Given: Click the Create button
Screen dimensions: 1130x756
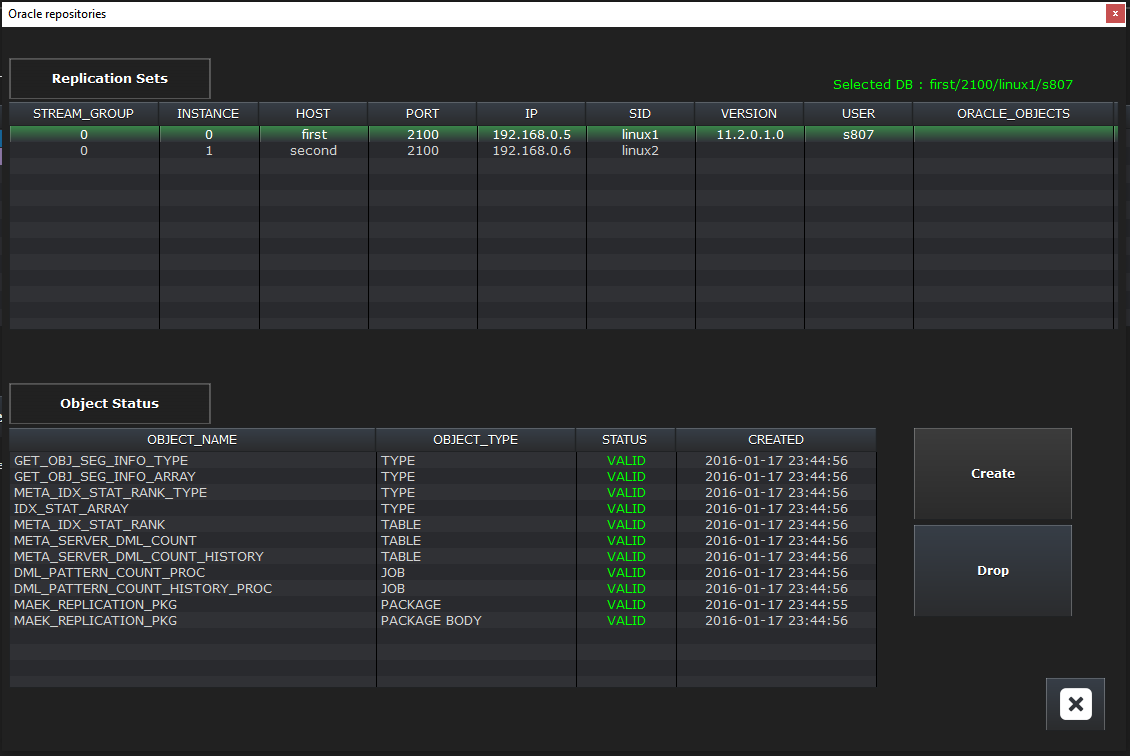Looking at the screenshot, I should point(992,473).
